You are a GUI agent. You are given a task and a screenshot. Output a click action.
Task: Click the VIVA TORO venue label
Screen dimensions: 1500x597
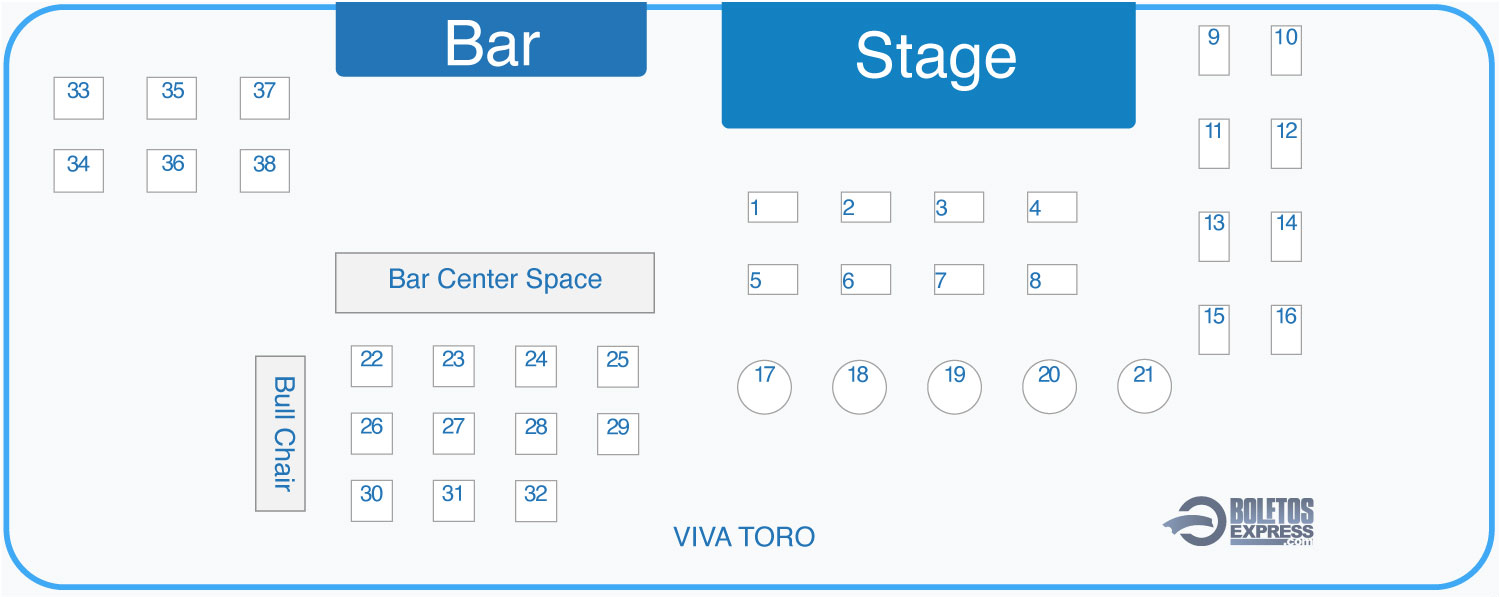click(x=744, y=537)
